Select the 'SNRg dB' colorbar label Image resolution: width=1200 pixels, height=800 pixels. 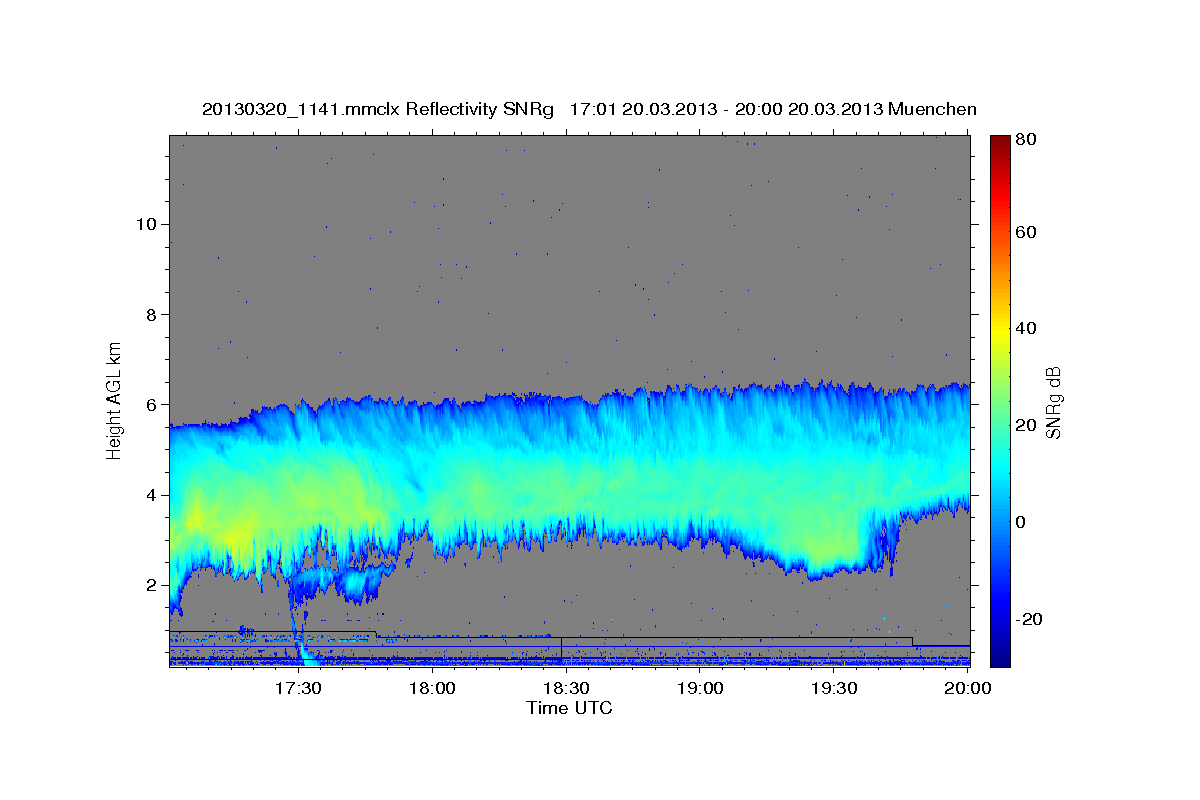point(1053,403)
